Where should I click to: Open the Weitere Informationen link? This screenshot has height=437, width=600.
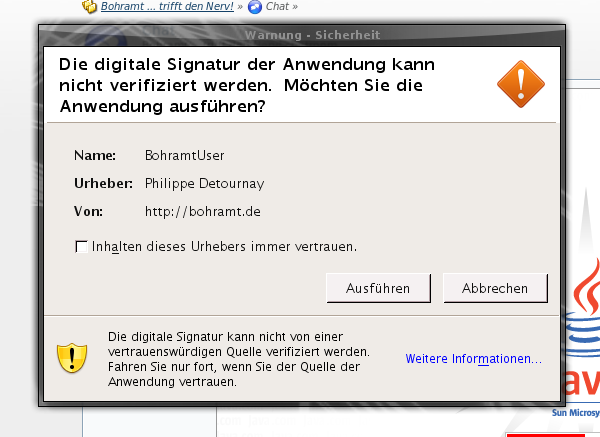pos(473,358)
